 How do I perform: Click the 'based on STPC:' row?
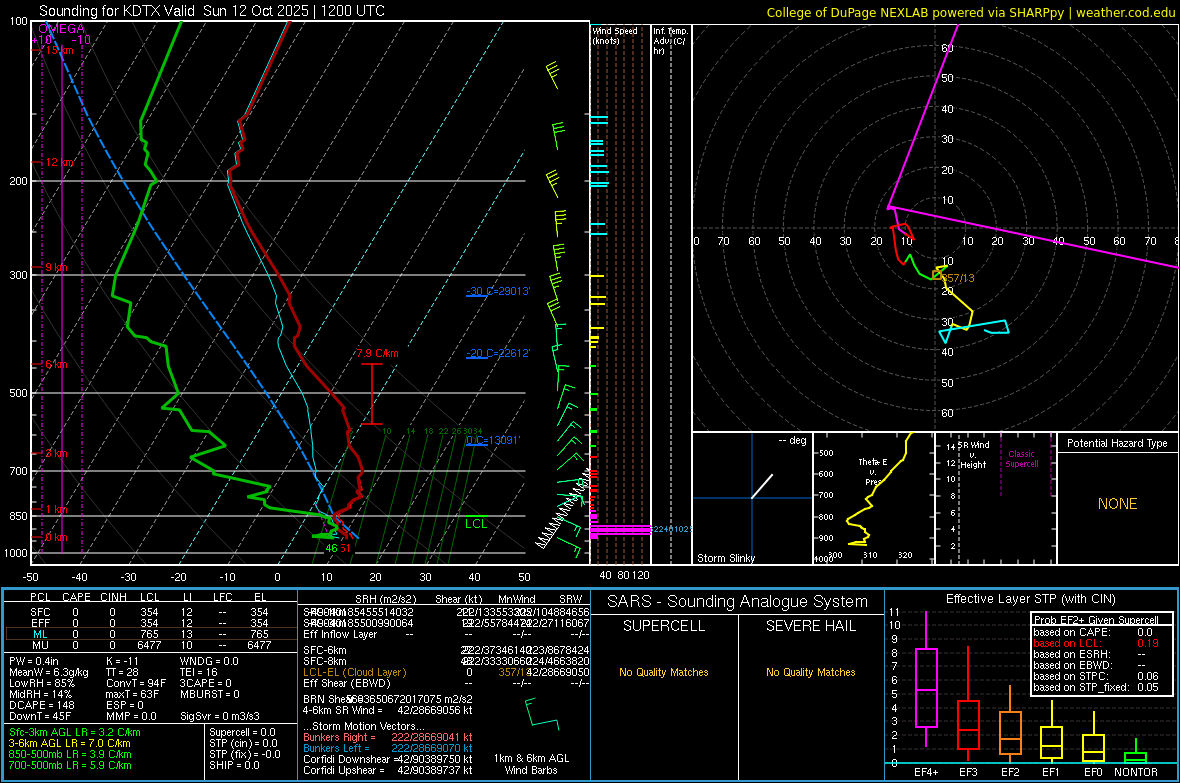coord(1096,676)
